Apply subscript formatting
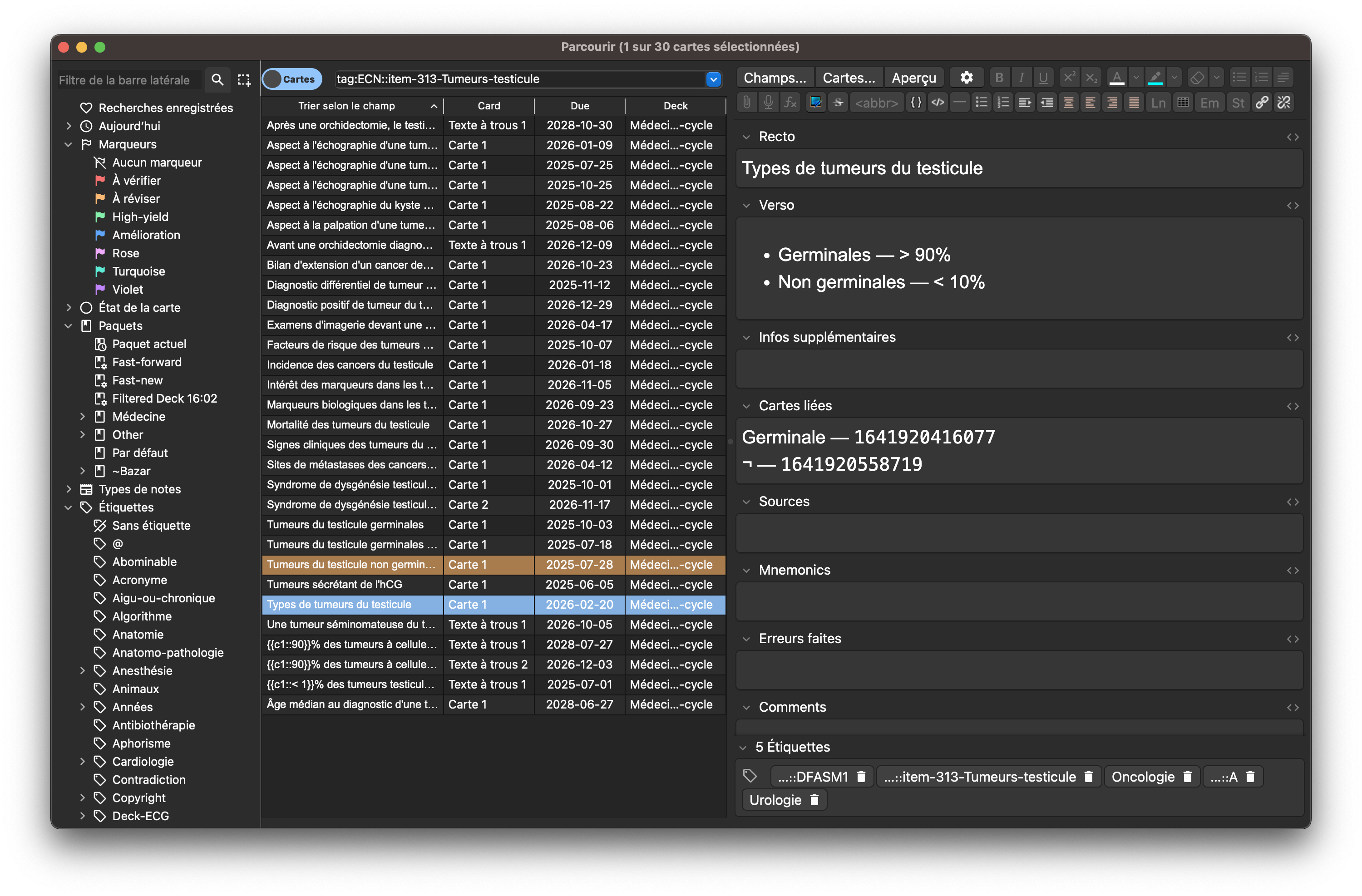This screenshot has height=896, width=1362. tap(1091, 77)
